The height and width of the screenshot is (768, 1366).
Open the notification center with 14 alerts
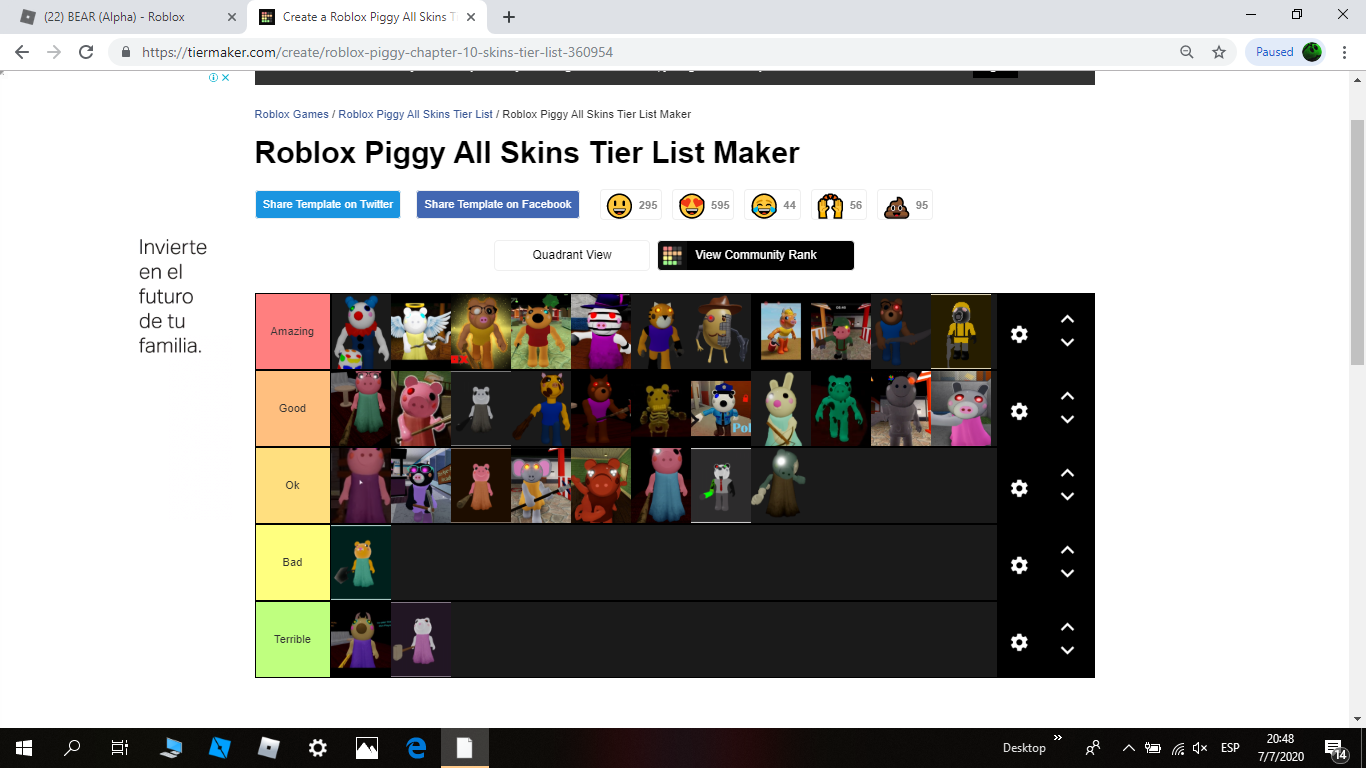tap(1335, 748)
